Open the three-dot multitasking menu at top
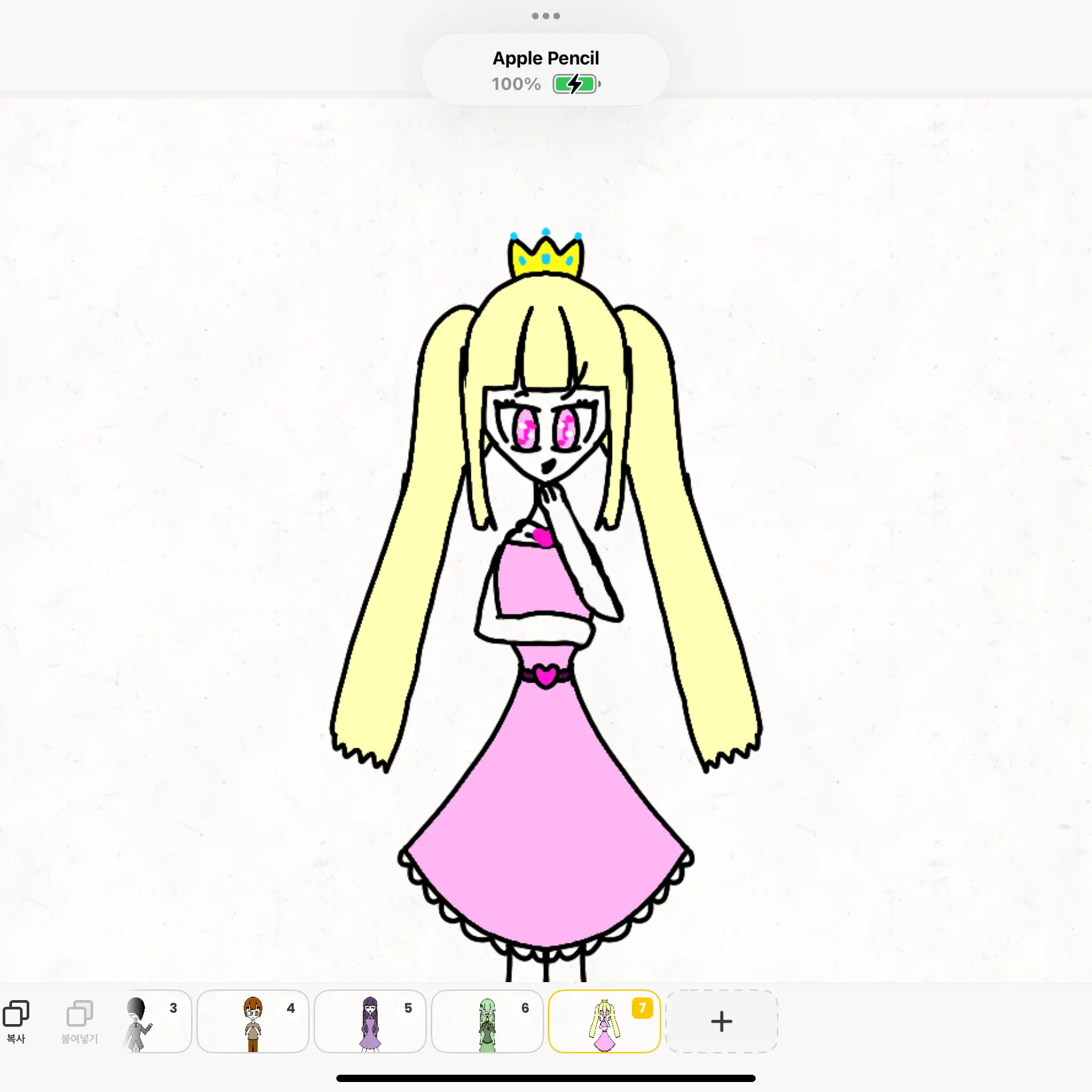 [545, 16]
